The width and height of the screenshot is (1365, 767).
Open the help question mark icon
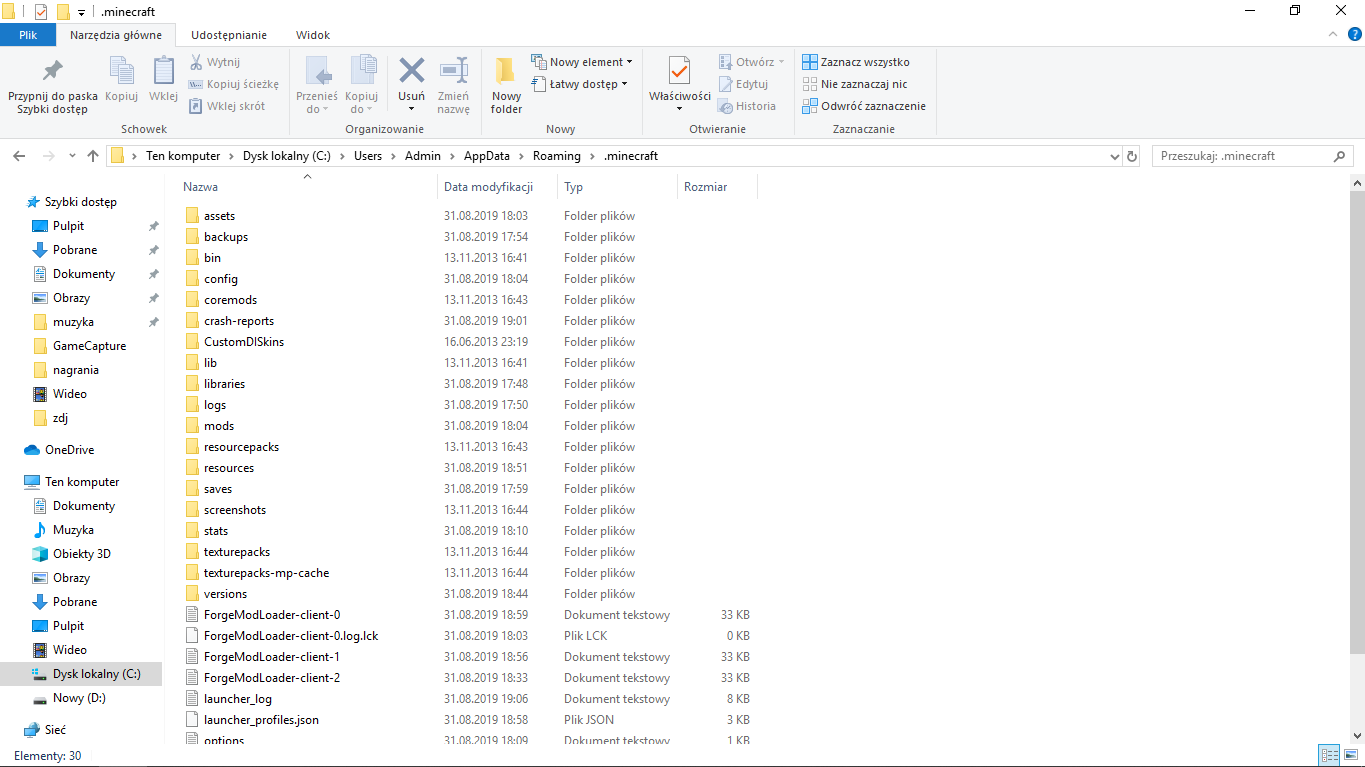(1354, 34)
